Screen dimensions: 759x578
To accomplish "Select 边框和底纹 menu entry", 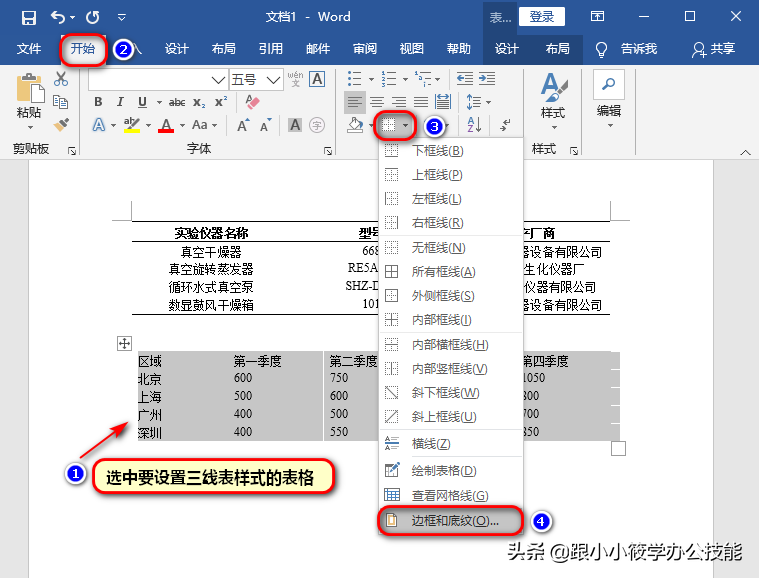I will click(454, 520).
